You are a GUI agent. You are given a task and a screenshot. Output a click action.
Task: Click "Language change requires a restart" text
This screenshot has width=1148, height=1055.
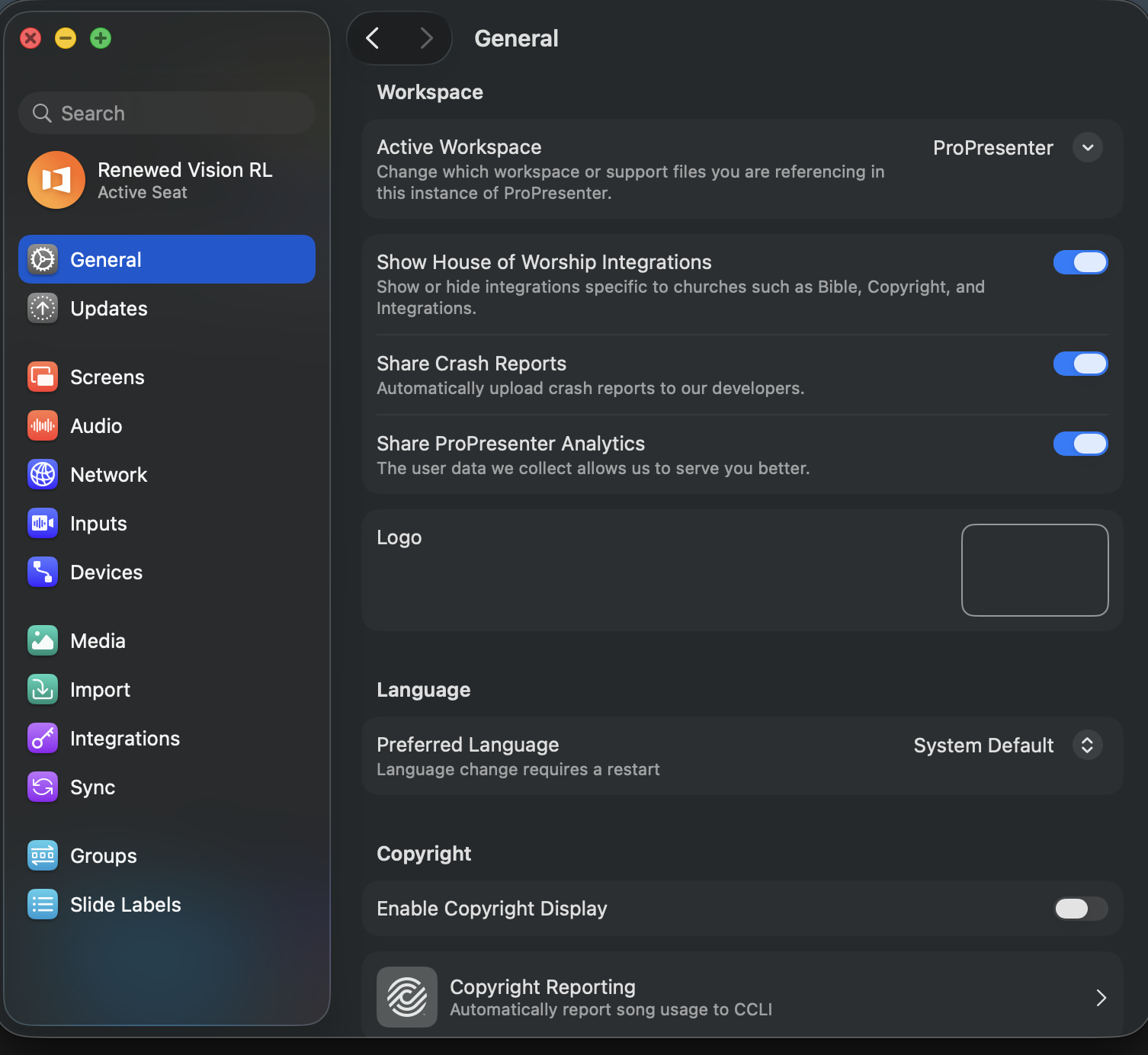point(518,769)
